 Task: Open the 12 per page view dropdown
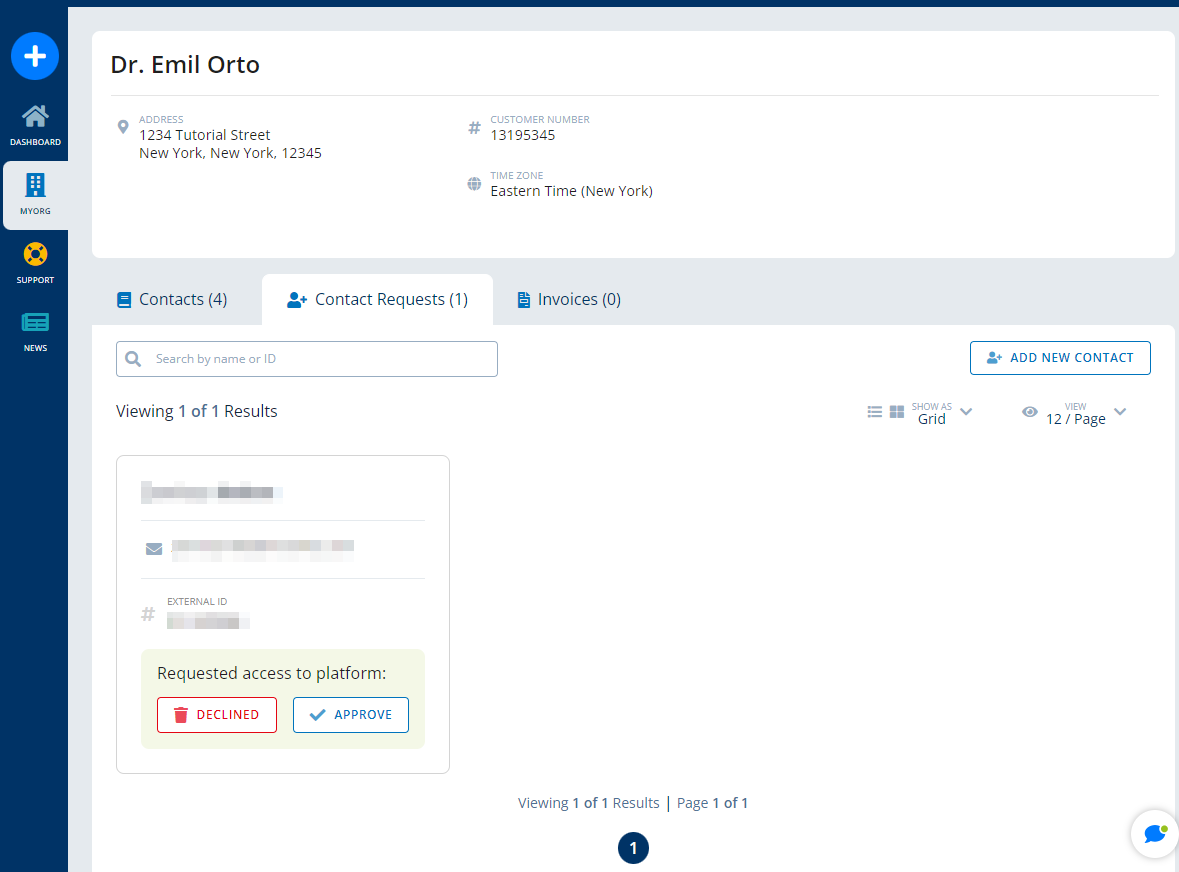1119,411
